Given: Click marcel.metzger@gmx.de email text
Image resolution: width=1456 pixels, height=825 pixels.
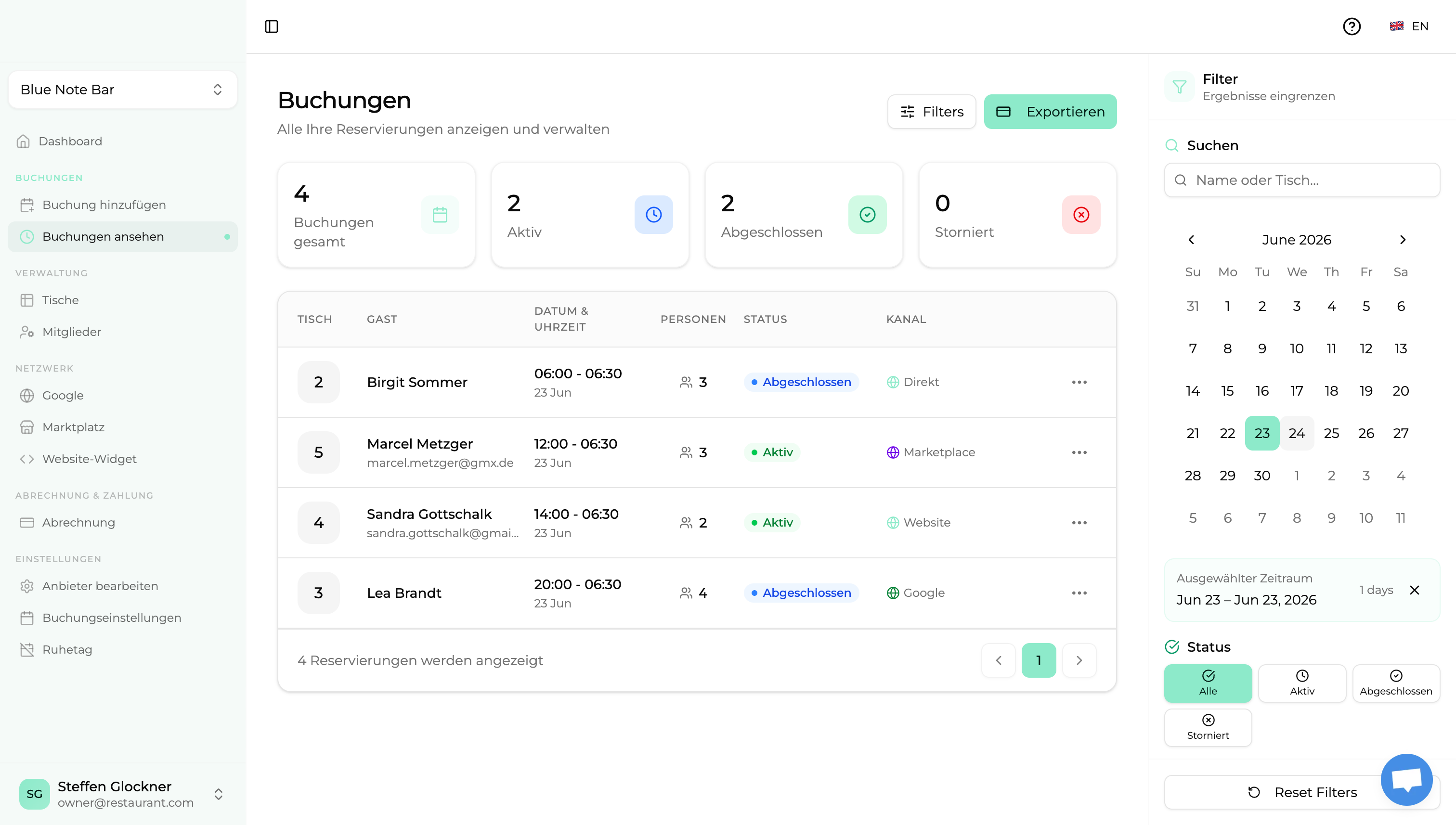Looking at the screenshot, I should point(440,463).
